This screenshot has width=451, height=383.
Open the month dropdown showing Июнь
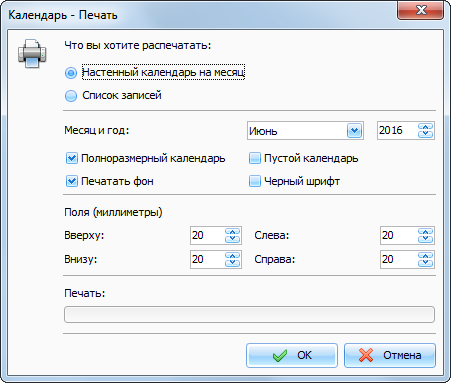point(354,130)
